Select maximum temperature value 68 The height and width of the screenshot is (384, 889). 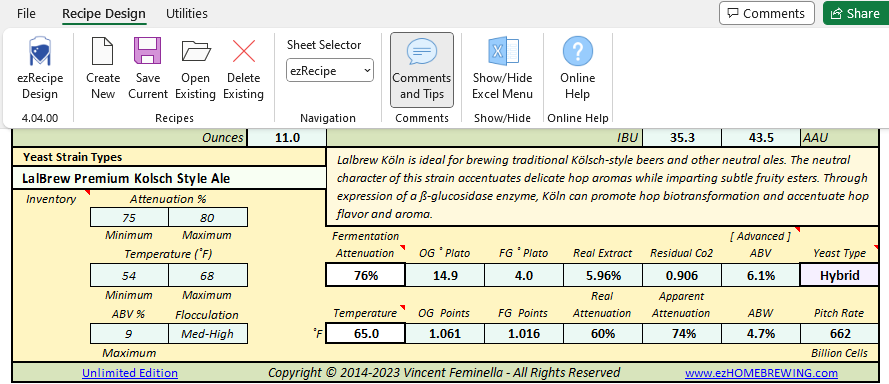[x=208, y=276]
